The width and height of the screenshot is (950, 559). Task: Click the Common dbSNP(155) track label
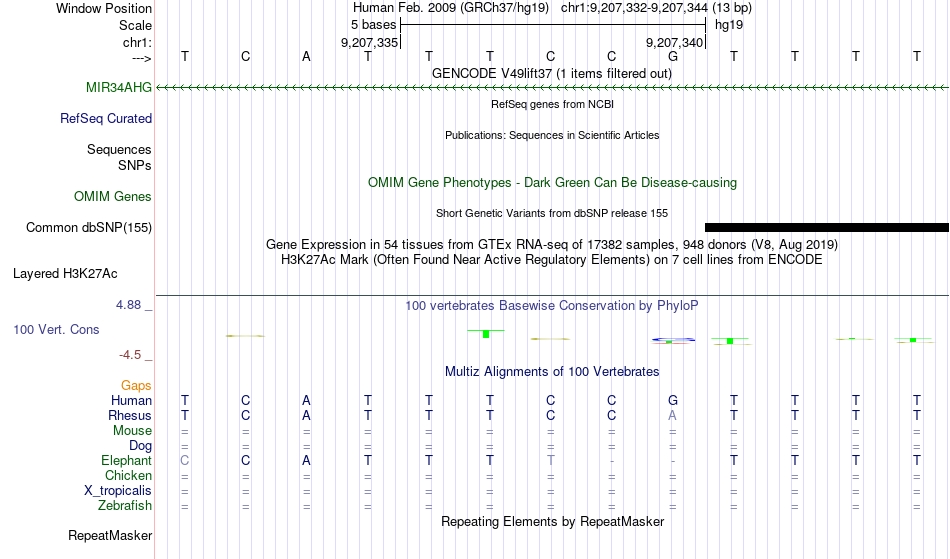click(x=89, y=227)
